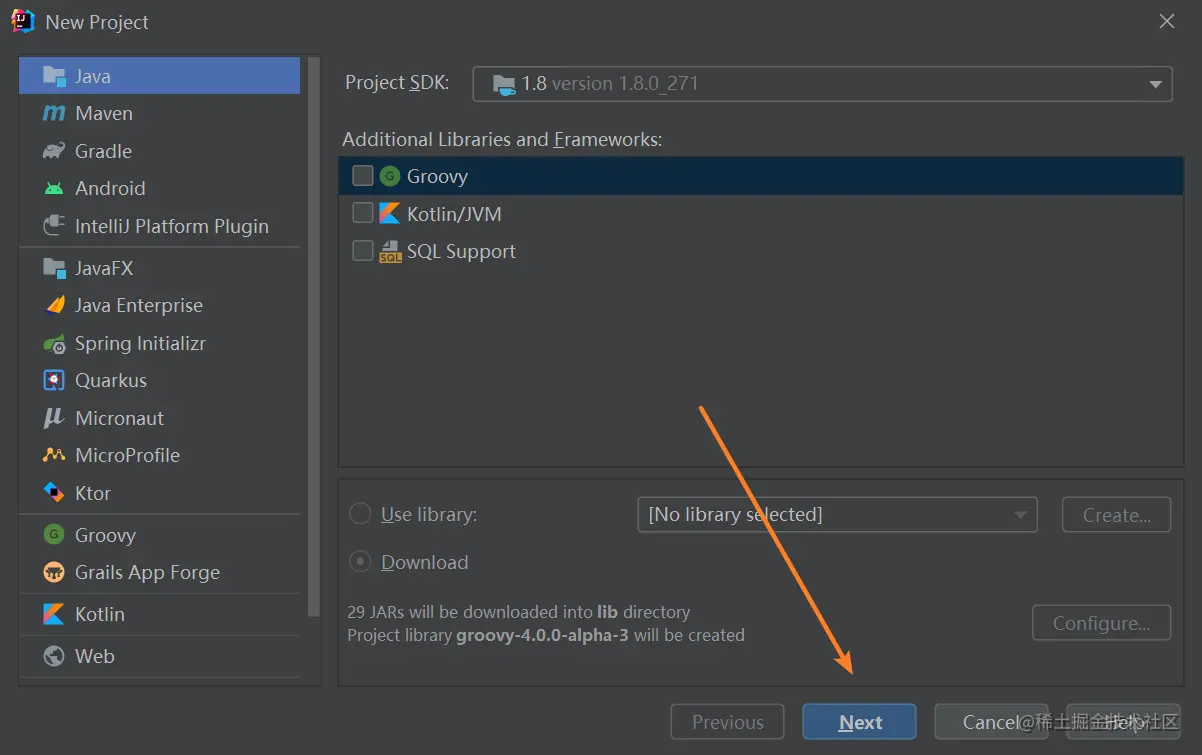Click the MicroProfile icon
The image size is (1202, 755).
tap(54, 455)
